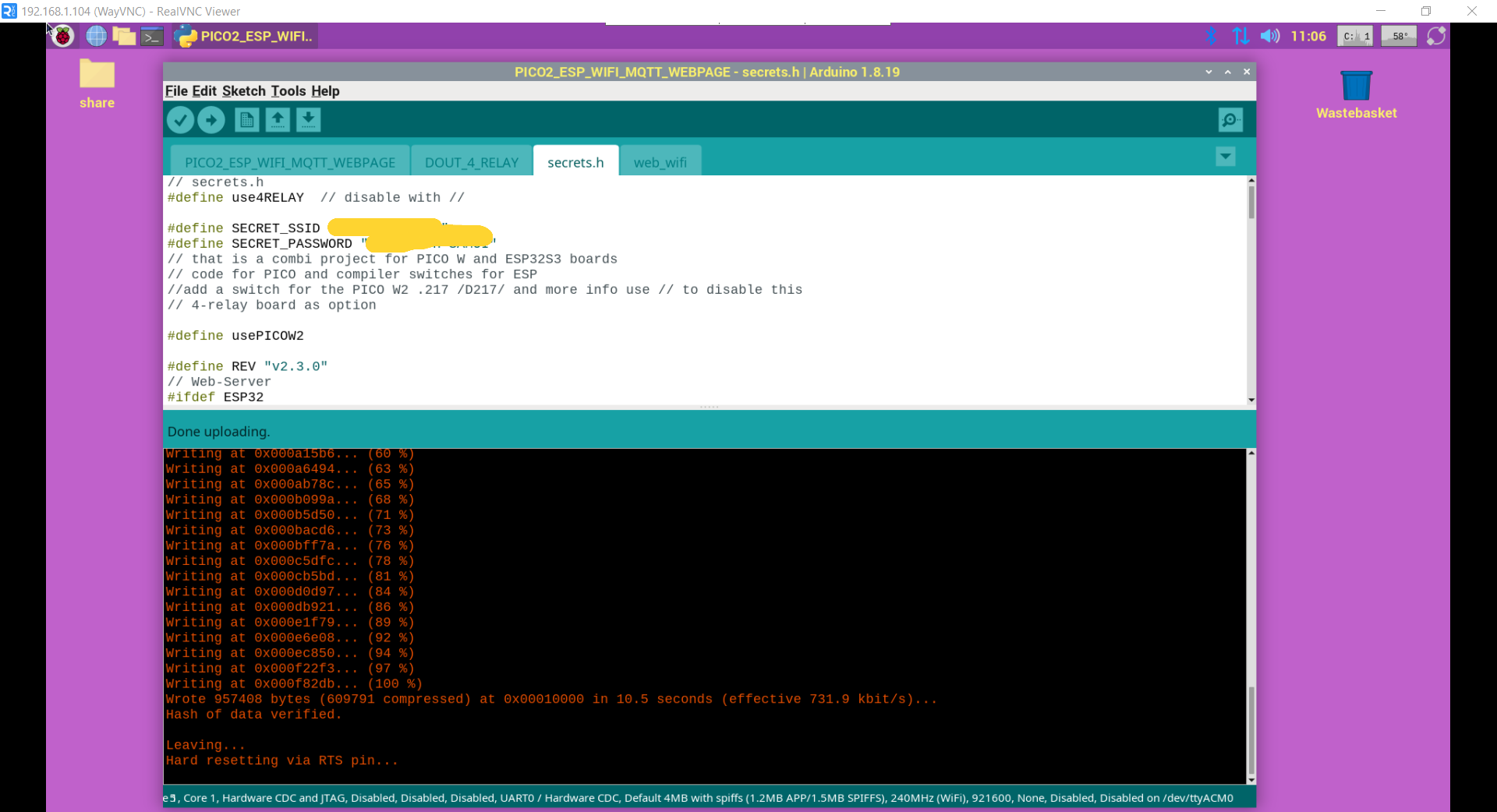
Task: Save the sketch with down-arrow icon
Action: [309, 120]
